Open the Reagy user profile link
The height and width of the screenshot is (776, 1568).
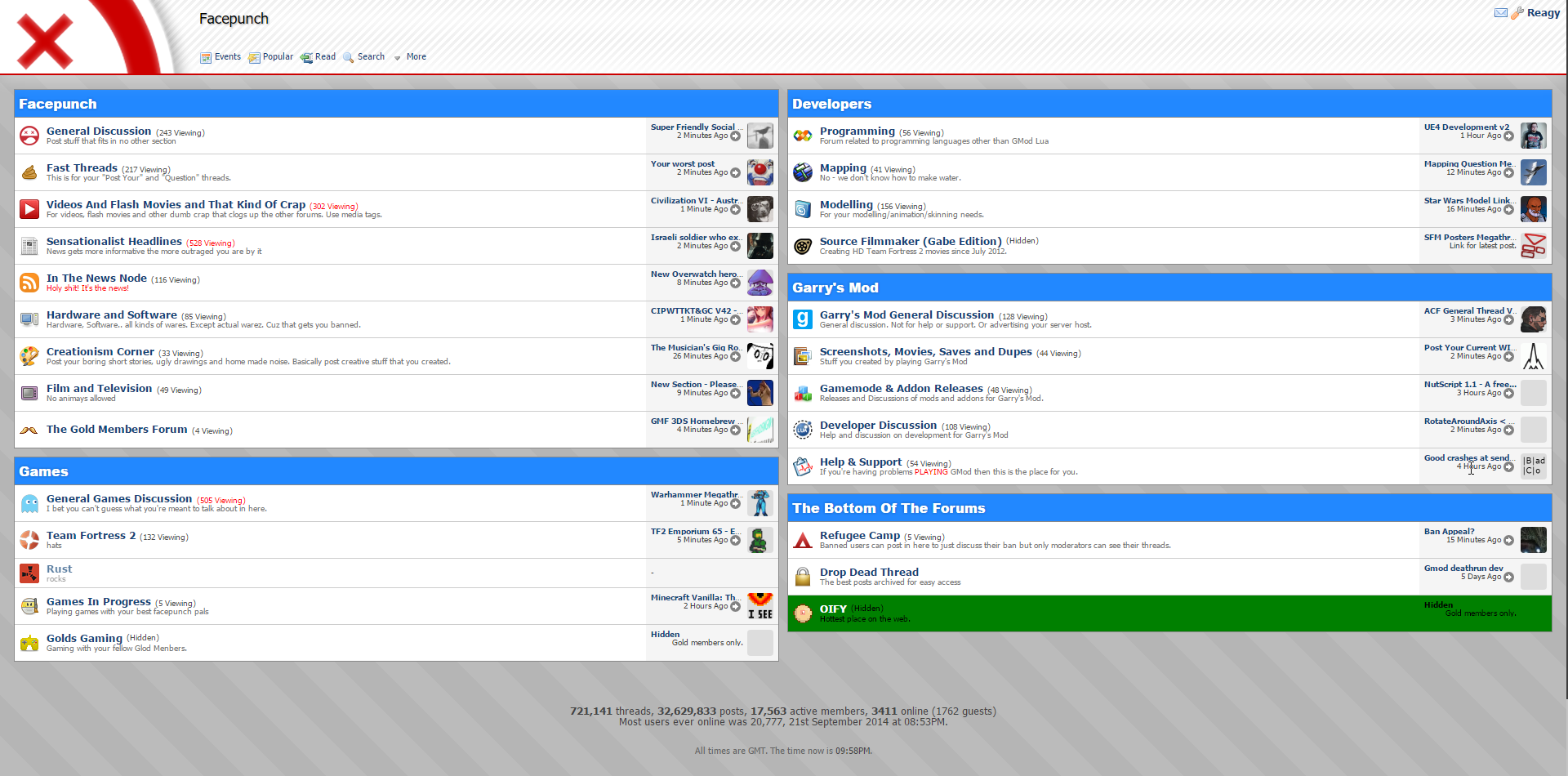(x=1543, y=12)
